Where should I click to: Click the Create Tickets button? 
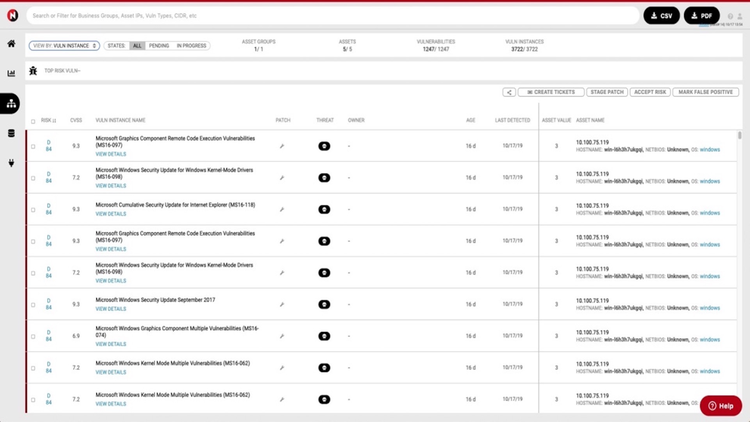click(550, 92)
